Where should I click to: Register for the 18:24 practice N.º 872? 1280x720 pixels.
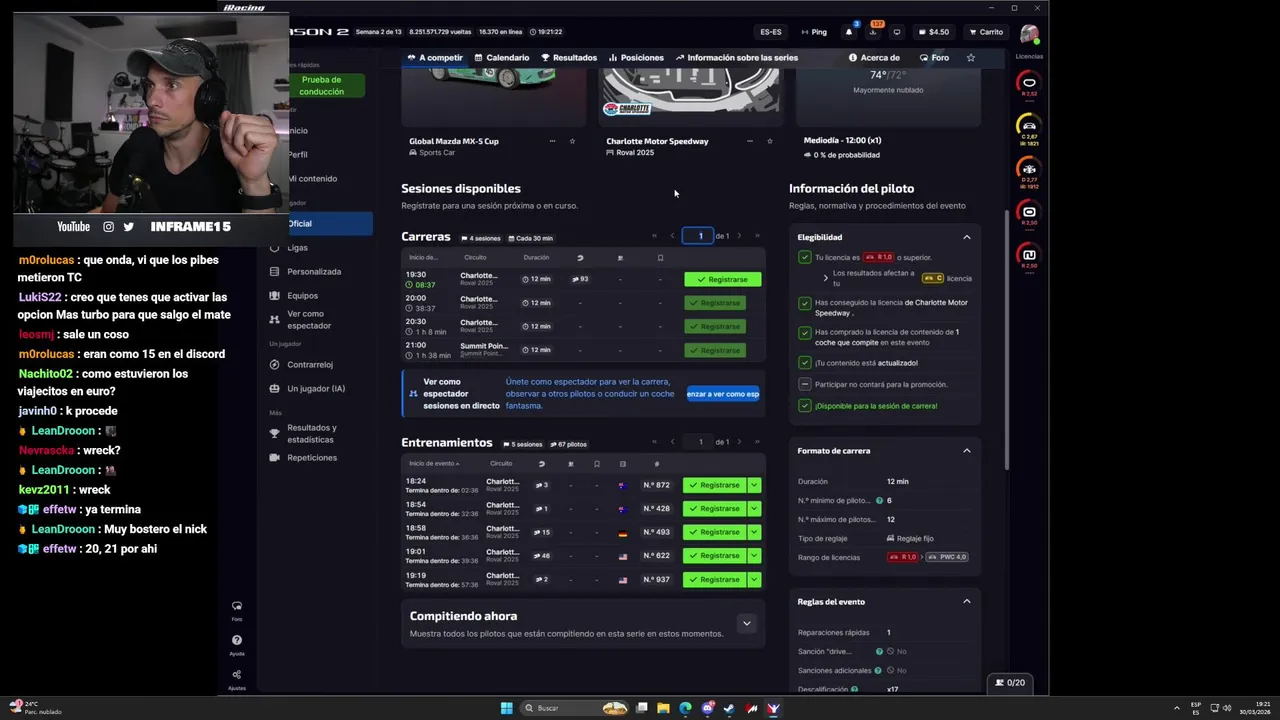coord(715,485)
